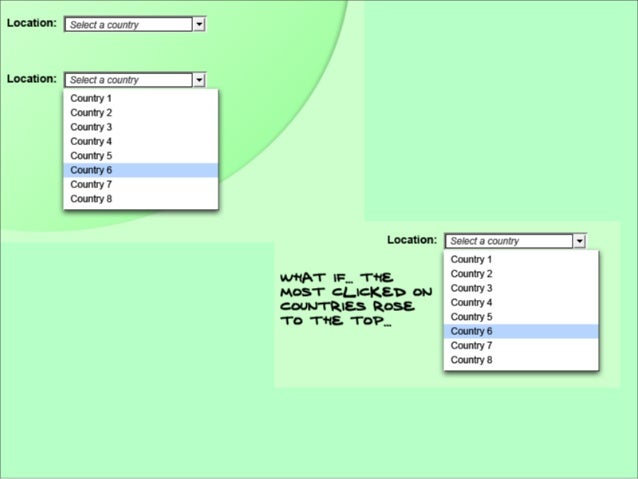Select highlighted Country 6 in right list
The image size is (638, 479).
pyautogui.click(x=521, y=331)
